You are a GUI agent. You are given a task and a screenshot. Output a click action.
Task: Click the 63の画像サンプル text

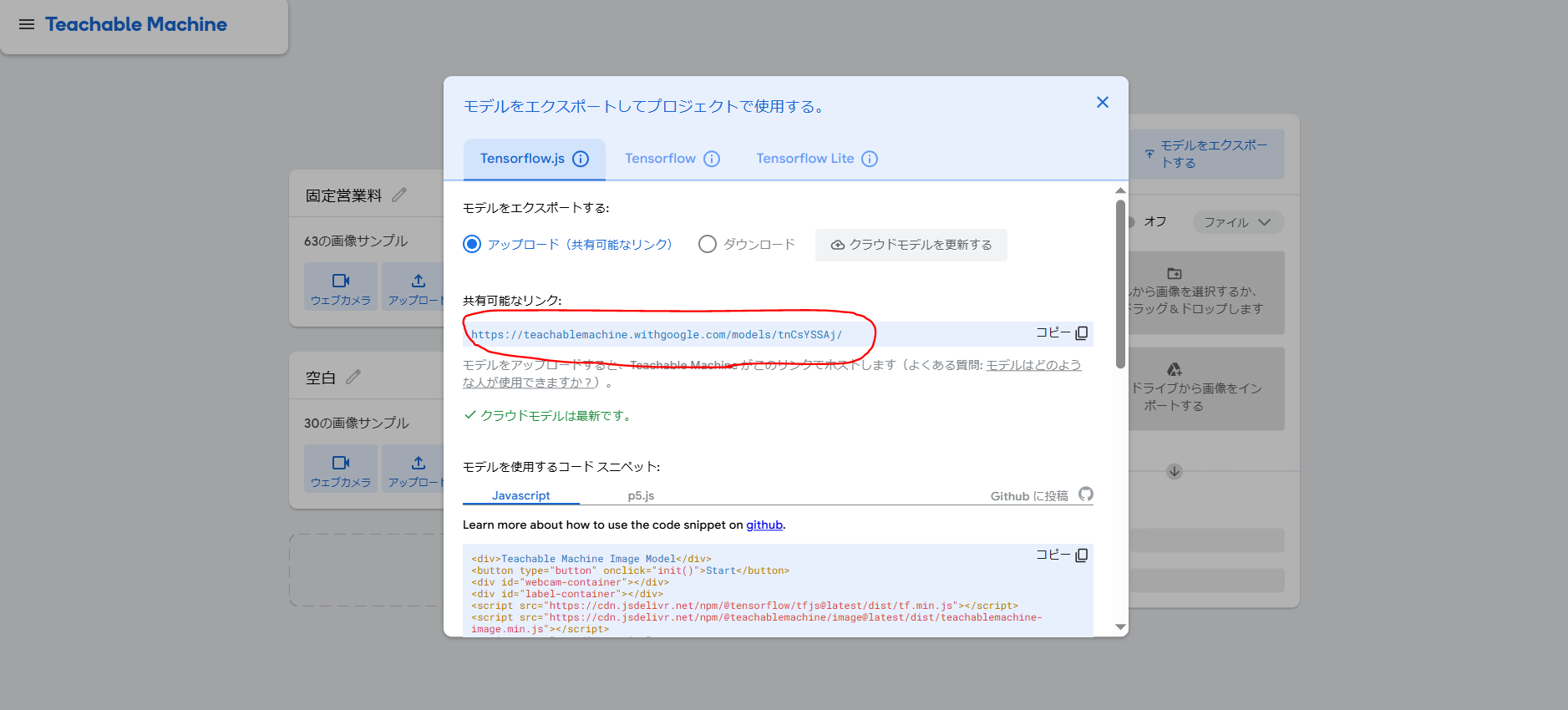[x=356, y=241]
